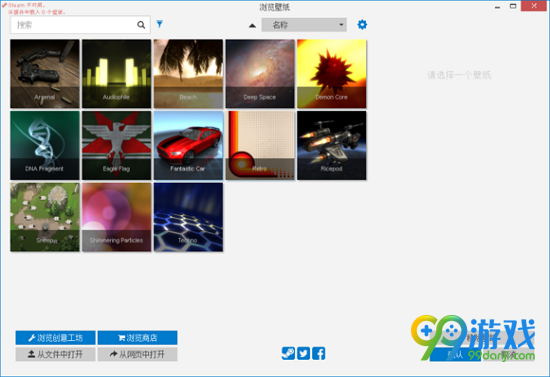Open the Facebook icon link
The height and width of the screenshot is (377, 550).
(318, 353)
